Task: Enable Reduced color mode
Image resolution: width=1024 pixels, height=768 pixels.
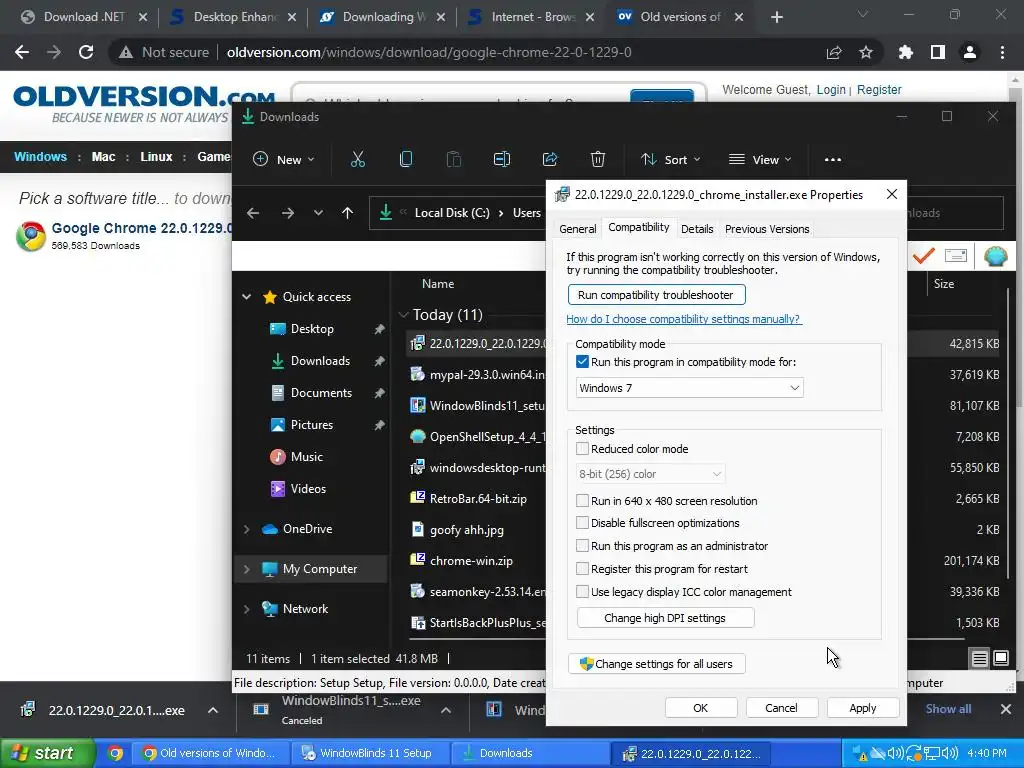Action: pos(582,449)
